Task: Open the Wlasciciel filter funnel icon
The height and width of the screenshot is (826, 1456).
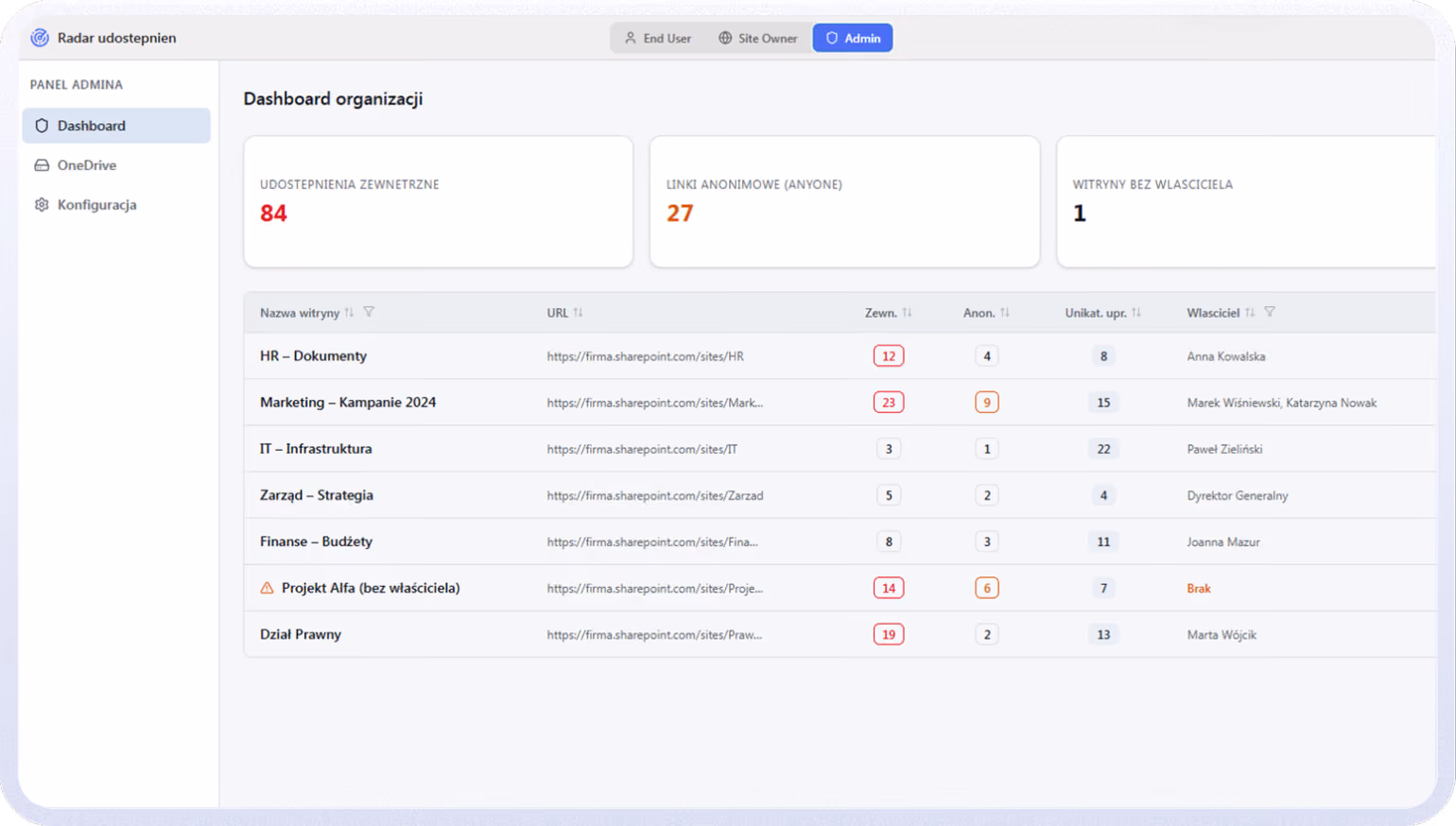Action: [x=1270, y=312]
